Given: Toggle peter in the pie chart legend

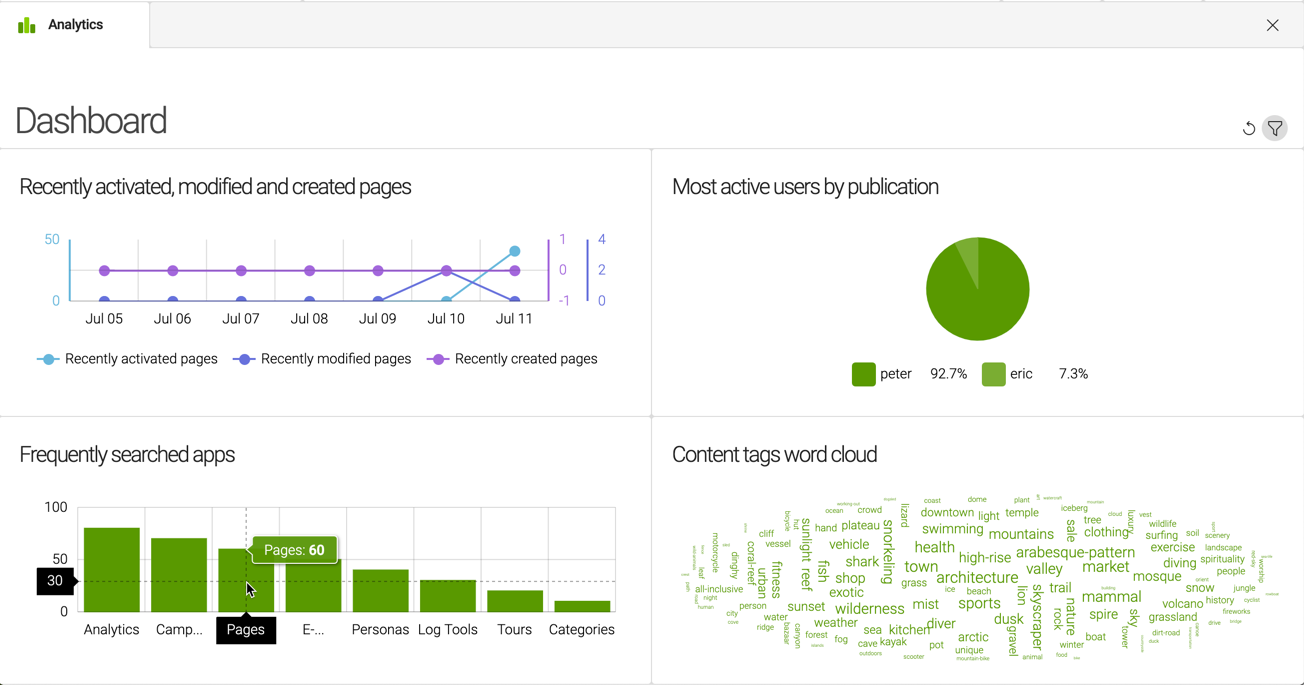Looking at the screenshot, I should point(880,373).
